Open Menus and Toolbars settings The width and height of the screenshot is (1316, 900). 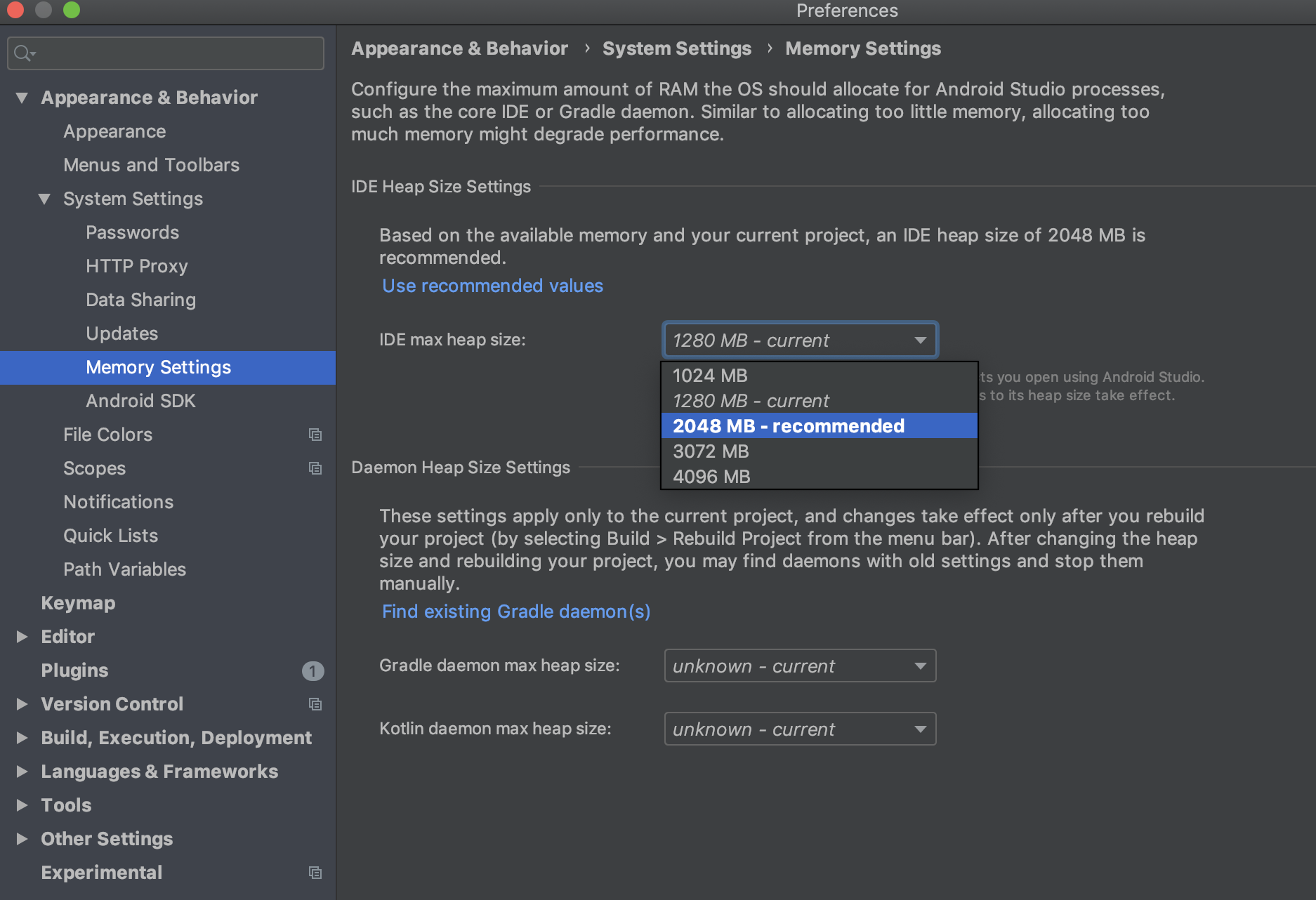[151, 165]
